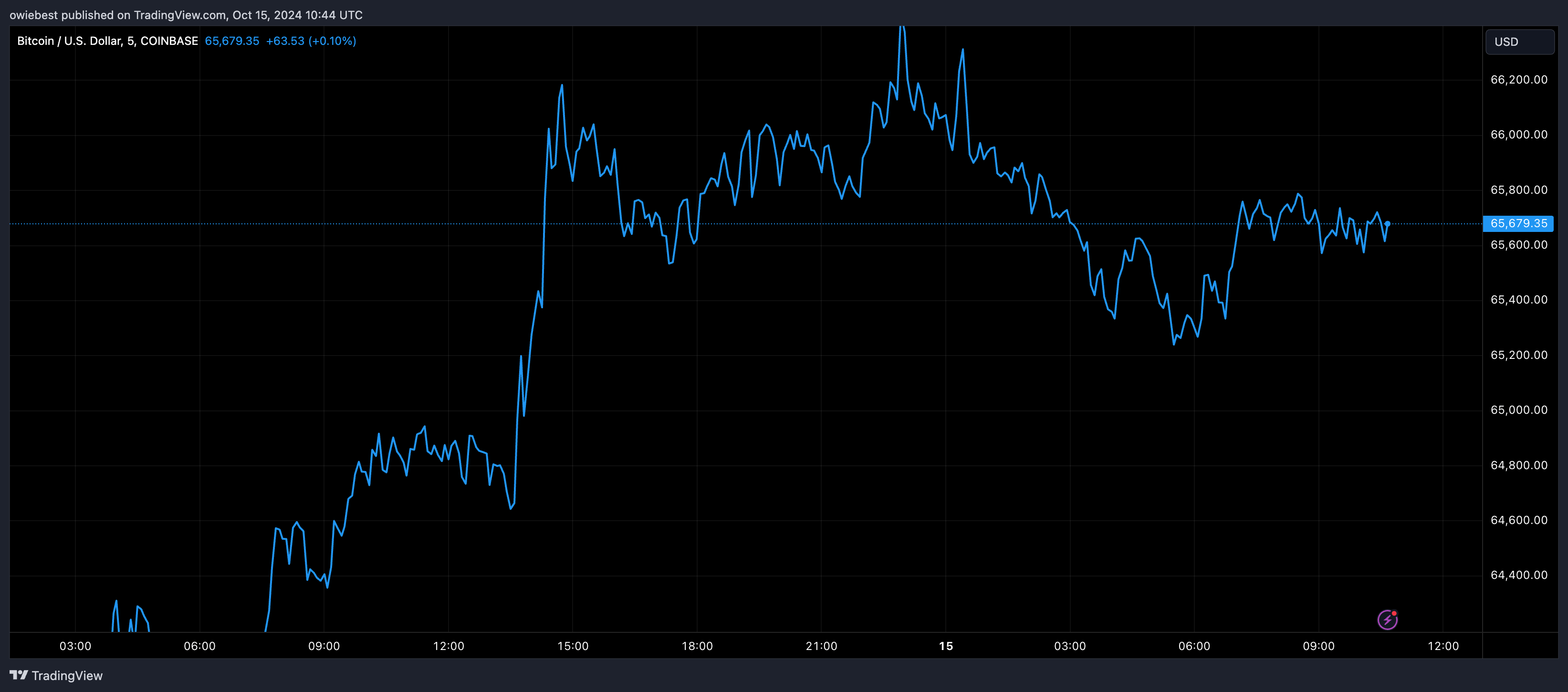This screenshot has height=692, width=1568.
Task: Click the purple lightning bolt icon
Action: pyautogui.click(x=1387, y=619)
